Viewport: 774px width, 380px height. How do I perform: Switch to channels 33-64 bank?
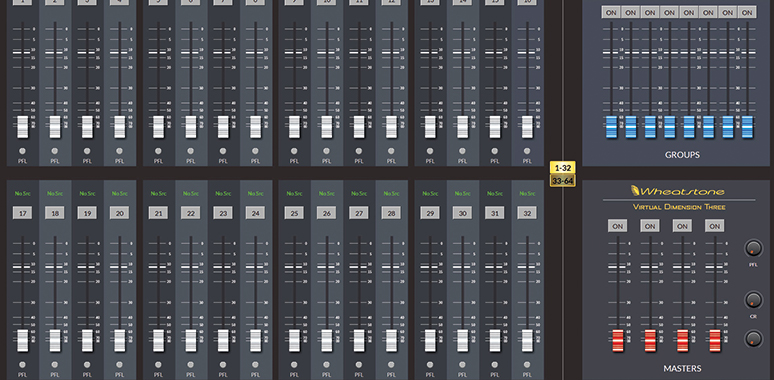point(563,181)
